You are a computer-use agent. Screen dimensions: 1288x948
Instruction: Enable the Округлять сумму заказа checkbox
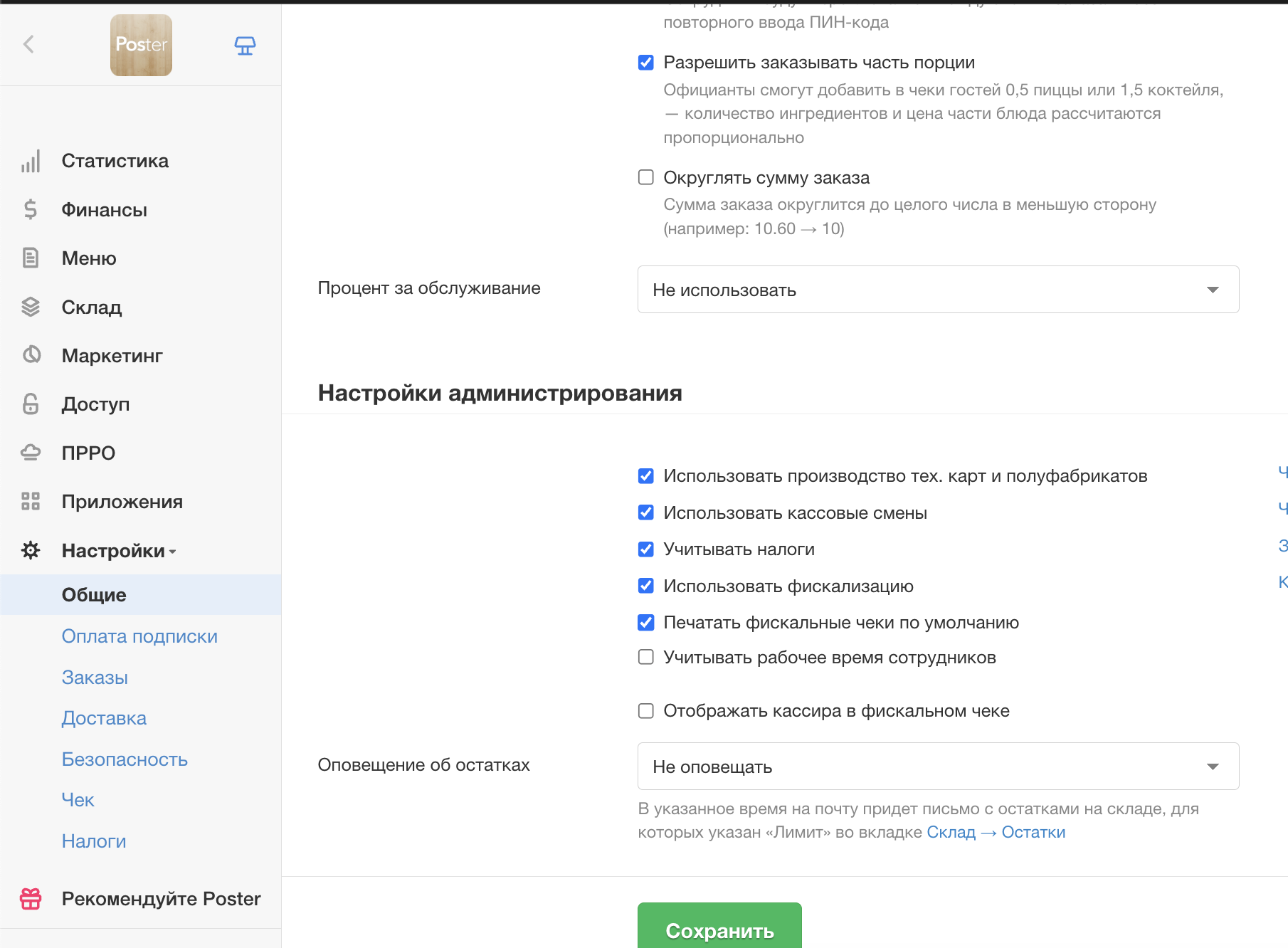click(646, 177)
